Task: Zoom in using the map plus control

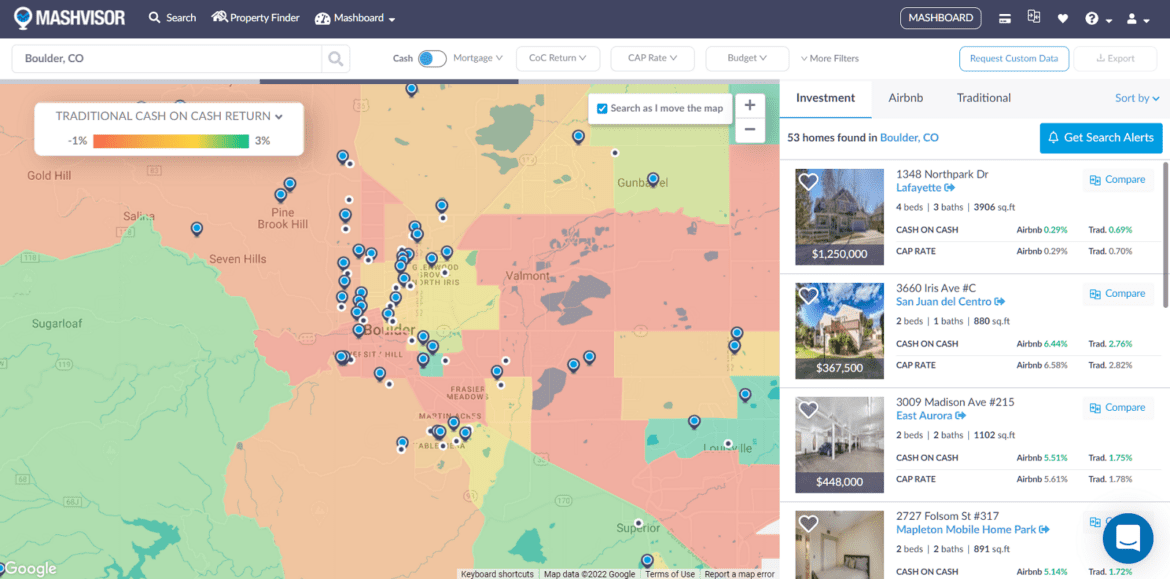Action: (x=749, y=104)
